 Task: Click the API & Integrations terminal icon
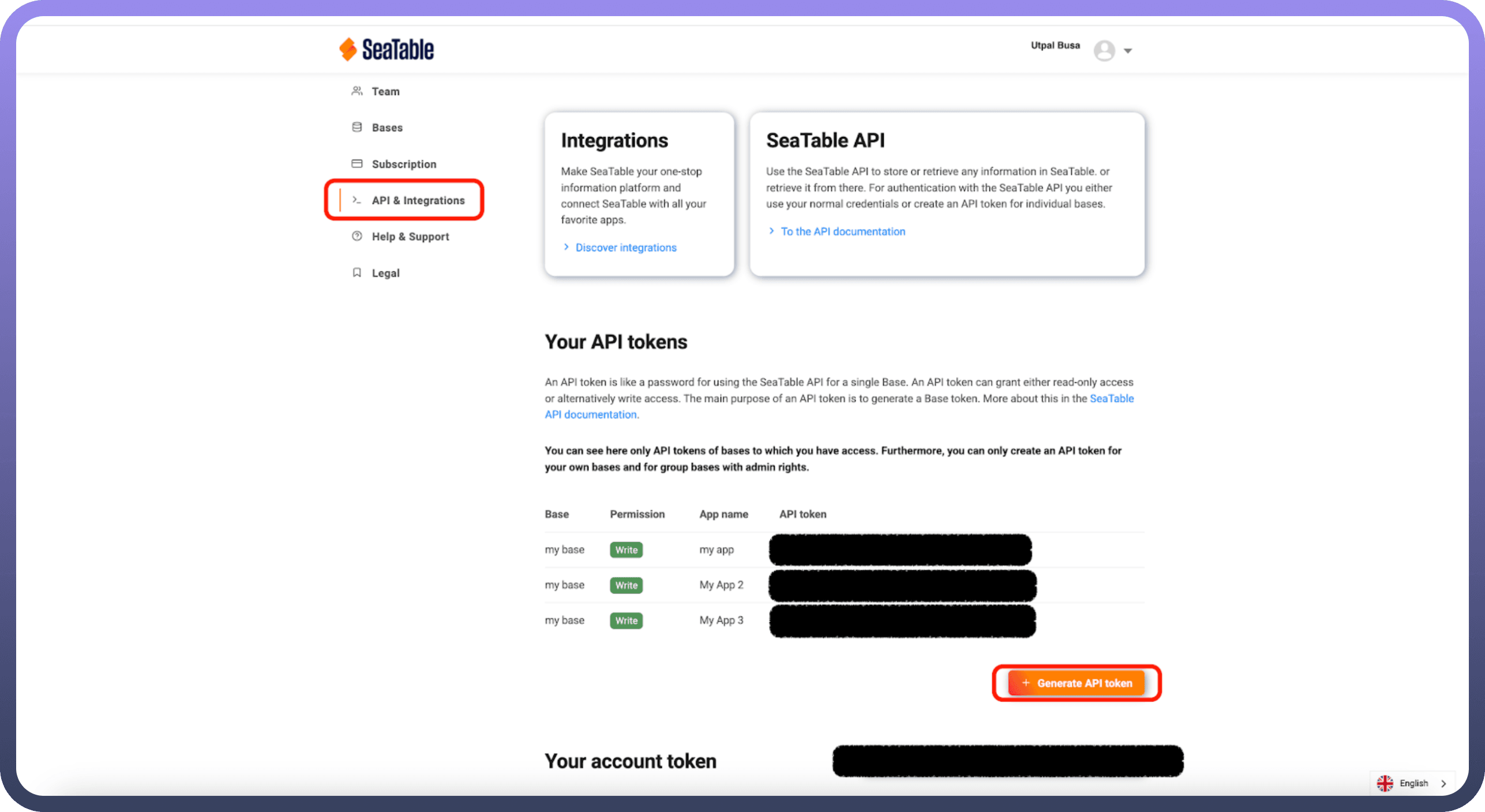[357, 200]
